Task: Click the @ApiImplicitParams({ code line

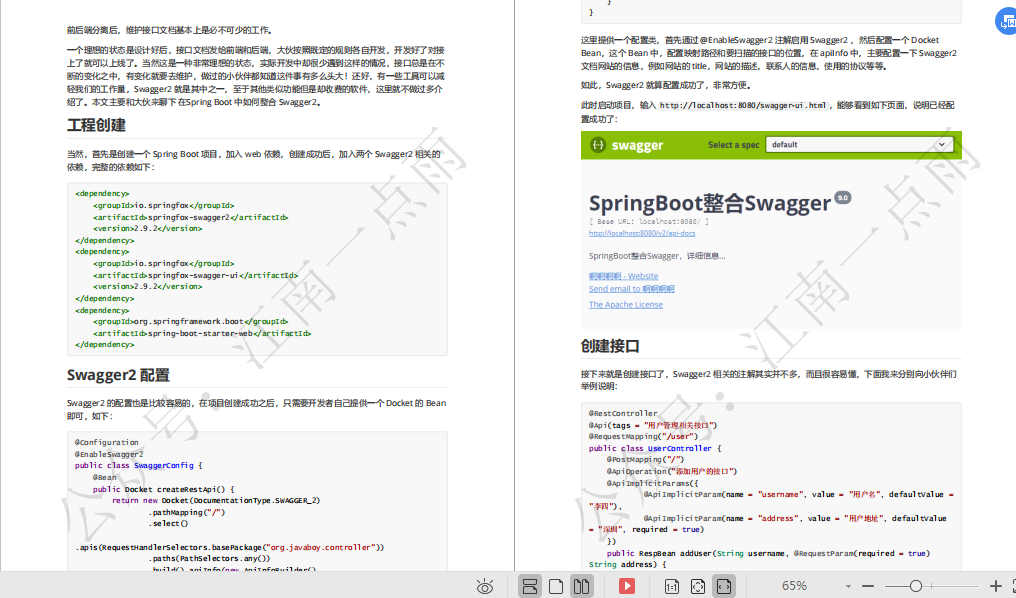Action: click(x=652, y=483)
